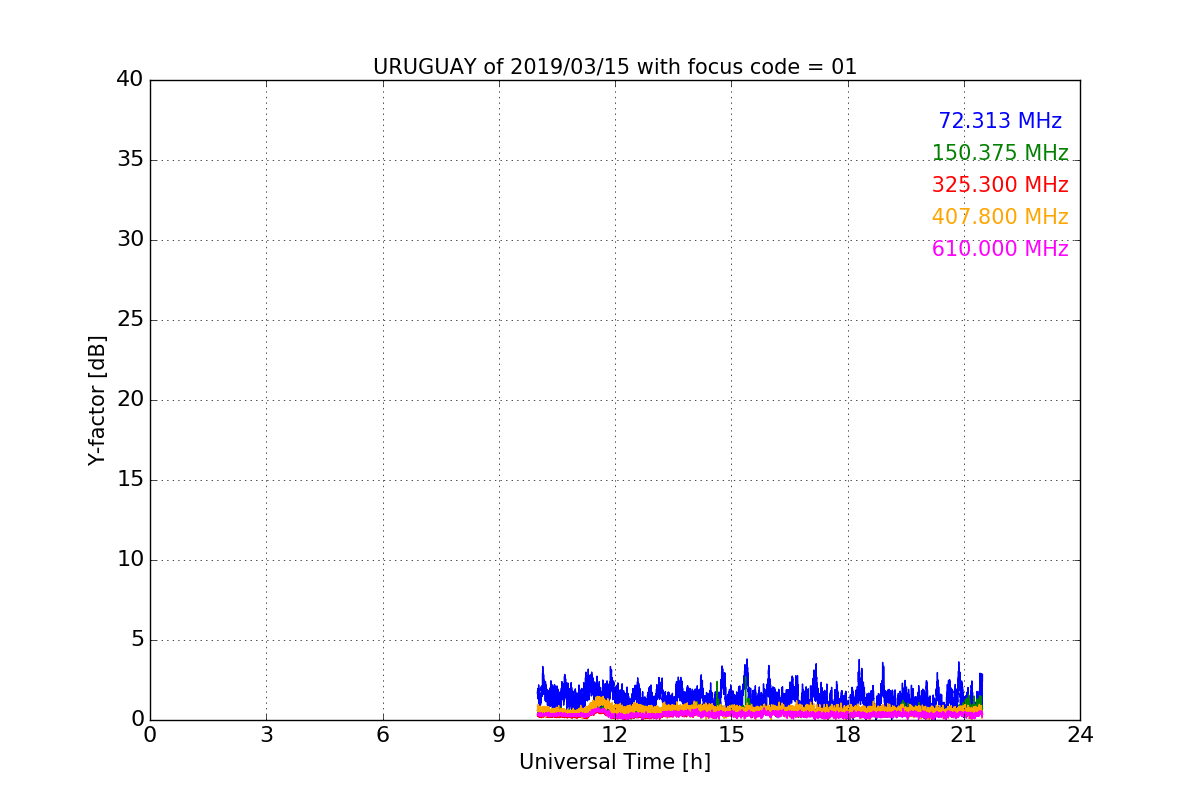Select the 72.313 MHz legend label

pyautogui.click(x=1000, y=121)
